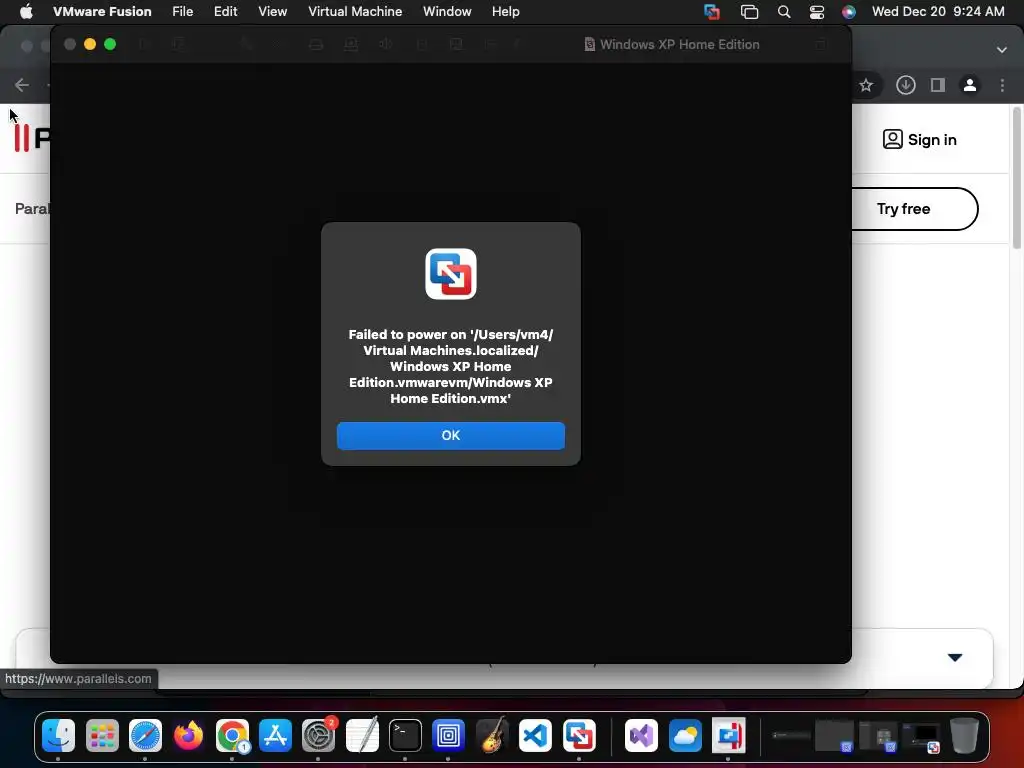The height and width of the screenshot is (768, 1024).
Task: Open Terminal from the Dock
Action: pyautogui.click(x=405, y=736)
